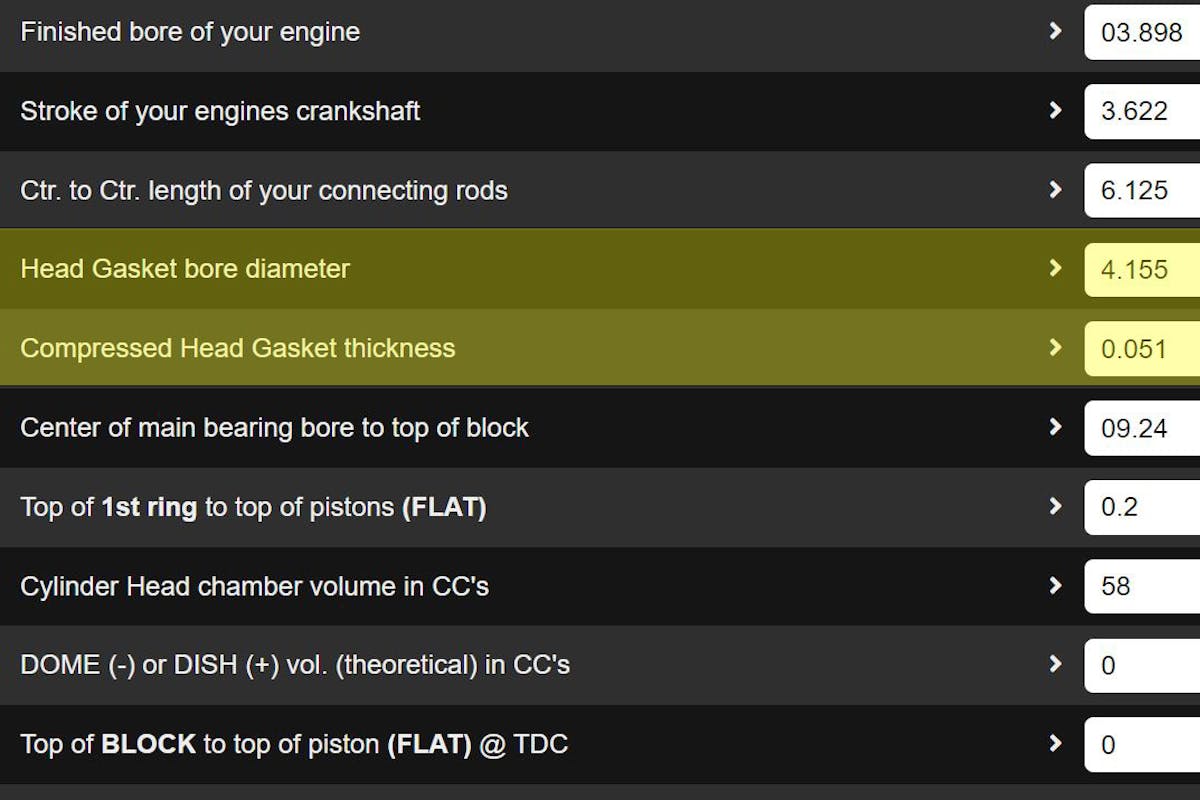
Task: Click the Finished bore input field
Action: pos(1142,32)
